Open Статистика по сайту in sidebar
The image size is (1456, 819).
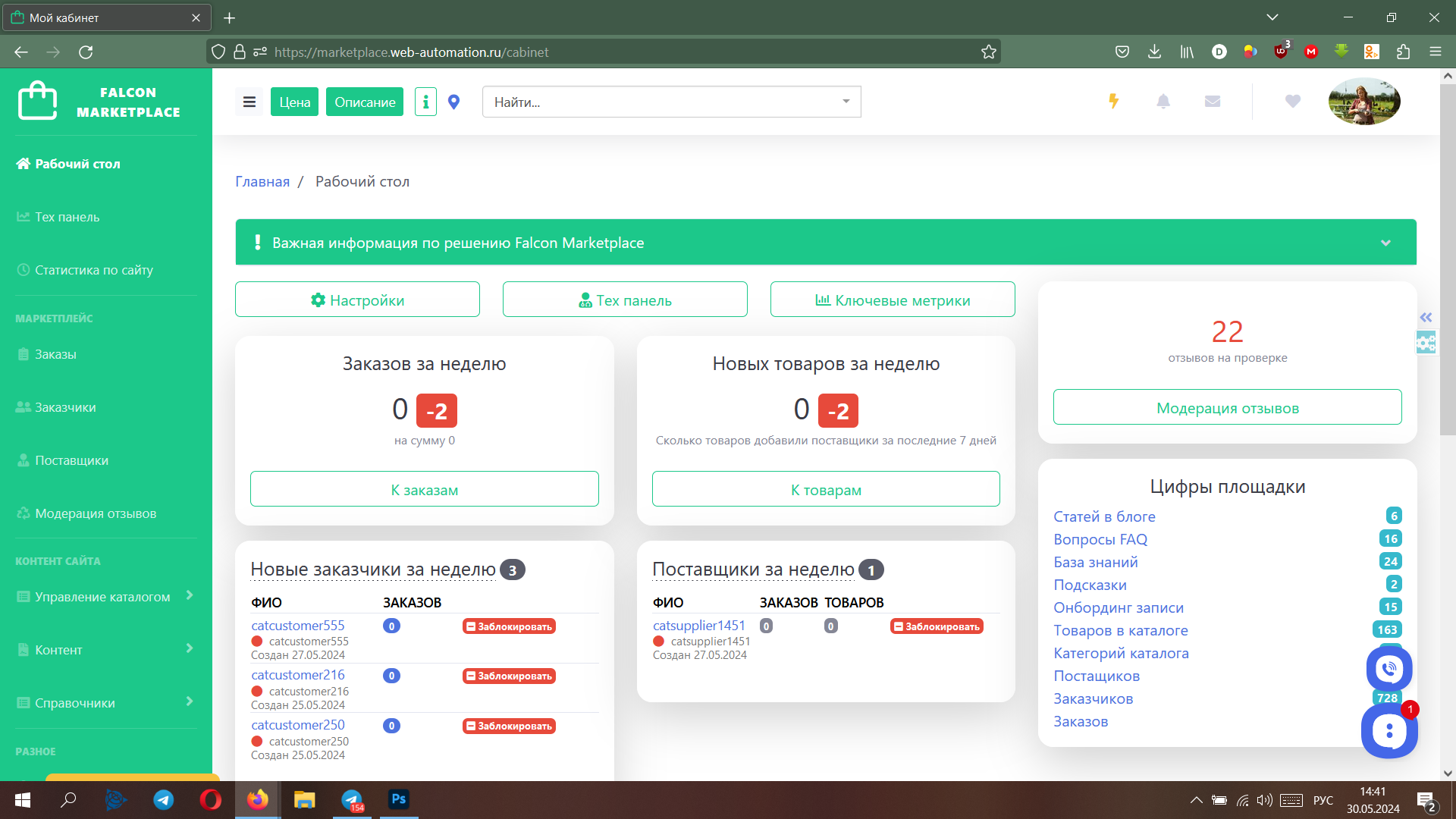(94, 270)
